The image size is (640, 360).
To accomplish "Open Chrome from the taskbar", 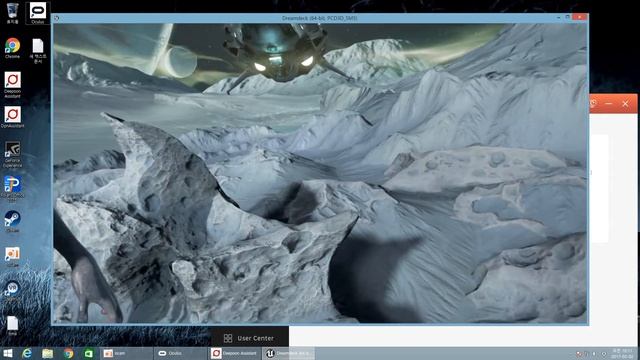I will [68, 353].
